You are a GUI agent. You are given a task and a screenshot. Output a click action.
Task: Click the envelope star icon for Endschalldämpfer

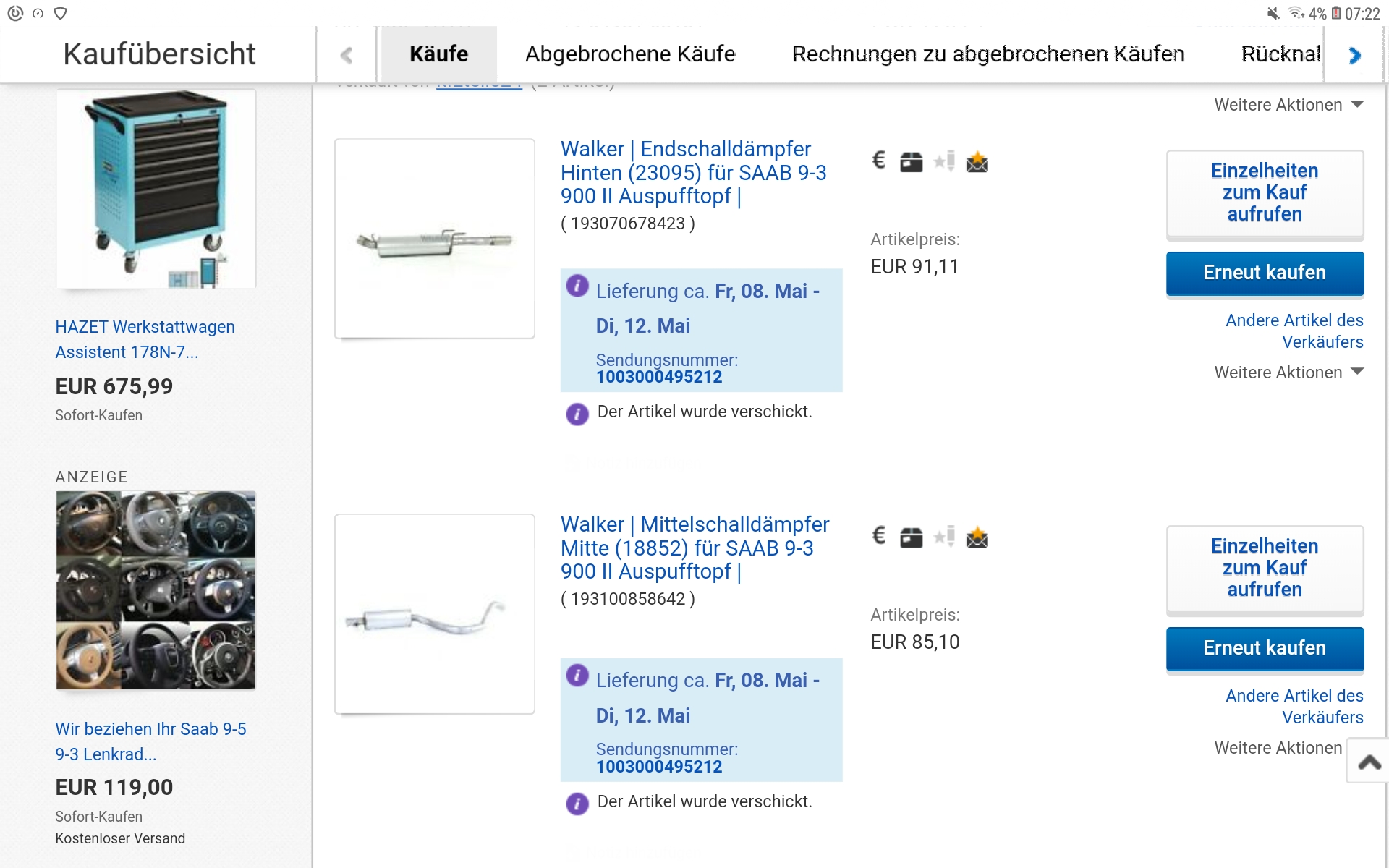tap(977, 161)
